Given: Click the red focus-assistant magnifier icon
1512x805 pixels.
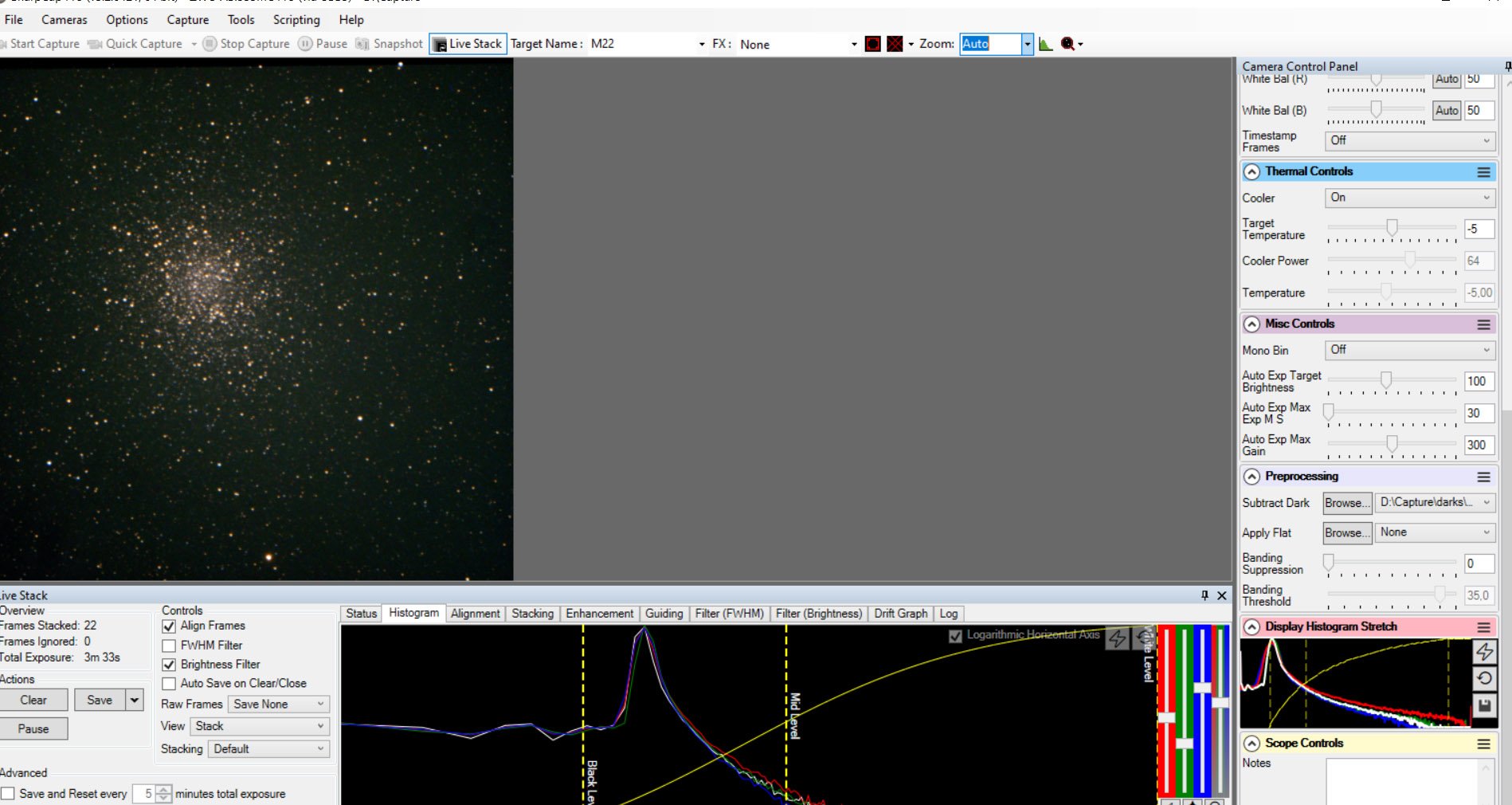Looking at the screenshot, I should 1067,44.
